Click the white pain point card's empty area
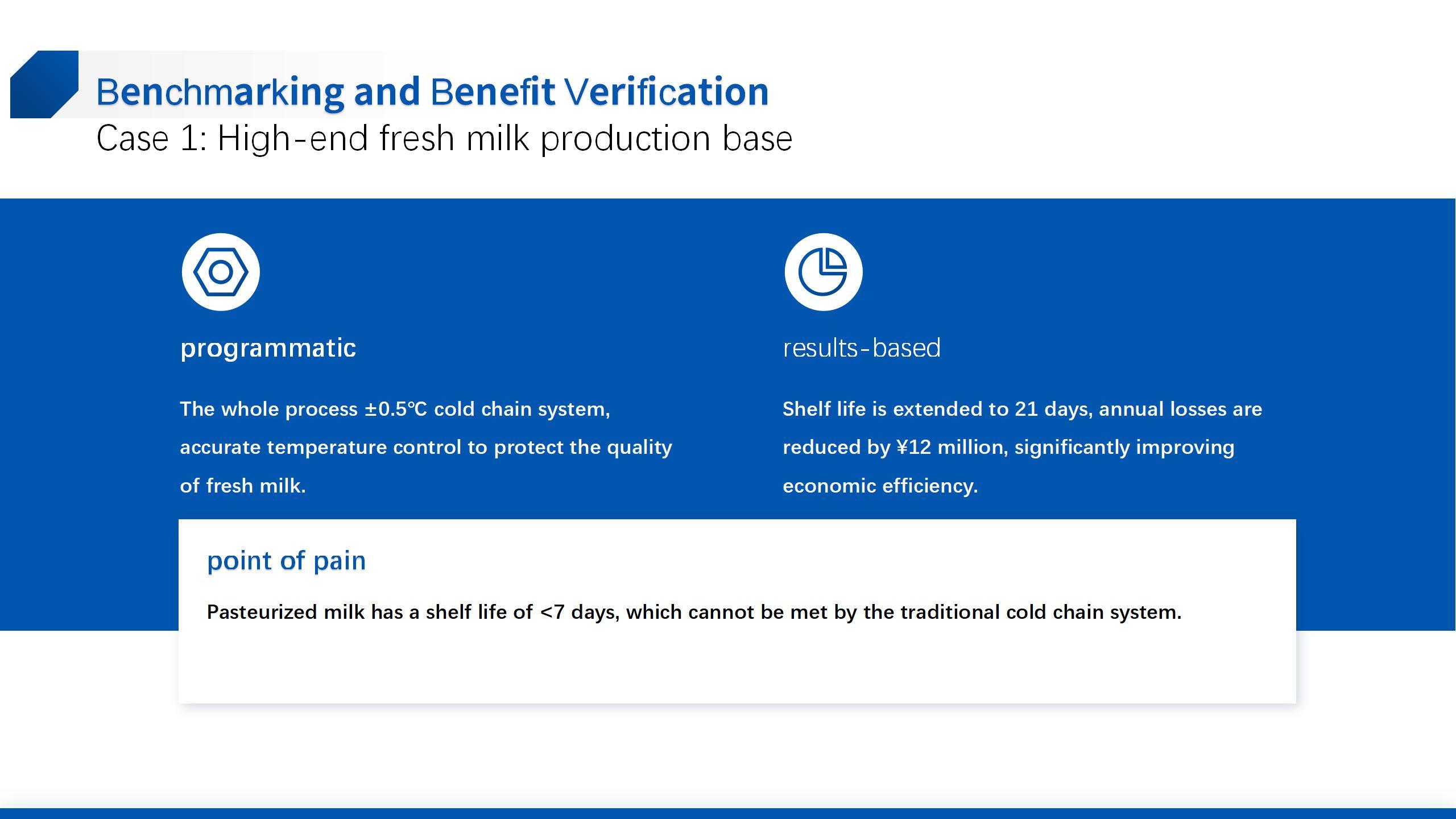This screenshot has height=819, width=1456. tap(737, 665)
